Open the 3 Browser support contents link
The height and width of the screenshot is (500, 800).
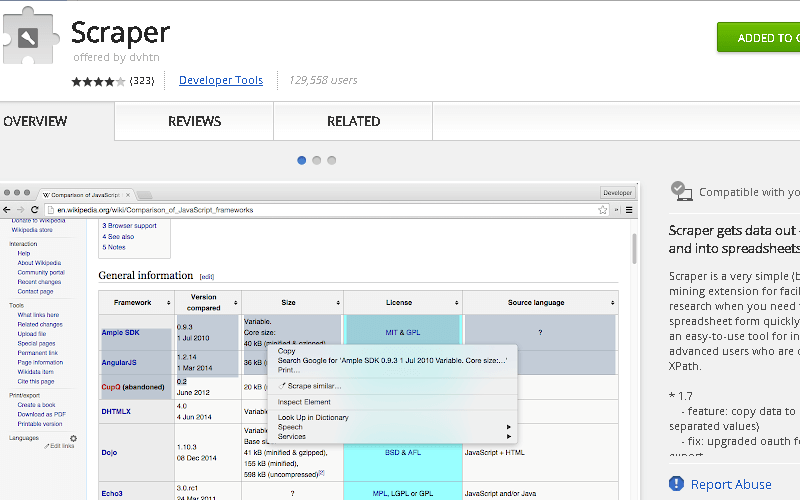pyautogui.click(x=129, y=226)
